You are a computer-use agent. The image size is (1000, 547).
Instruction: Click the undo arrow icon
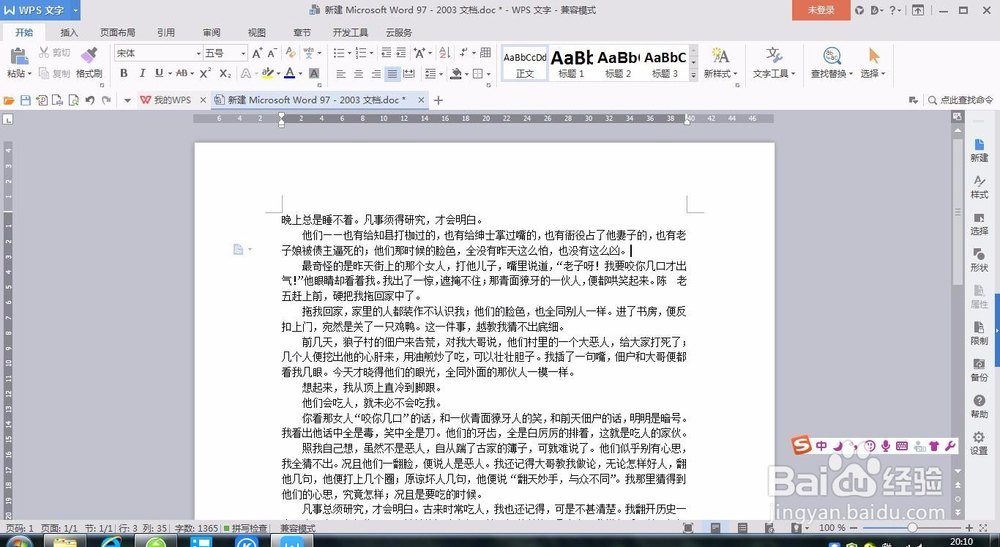(x=90, y=100)
